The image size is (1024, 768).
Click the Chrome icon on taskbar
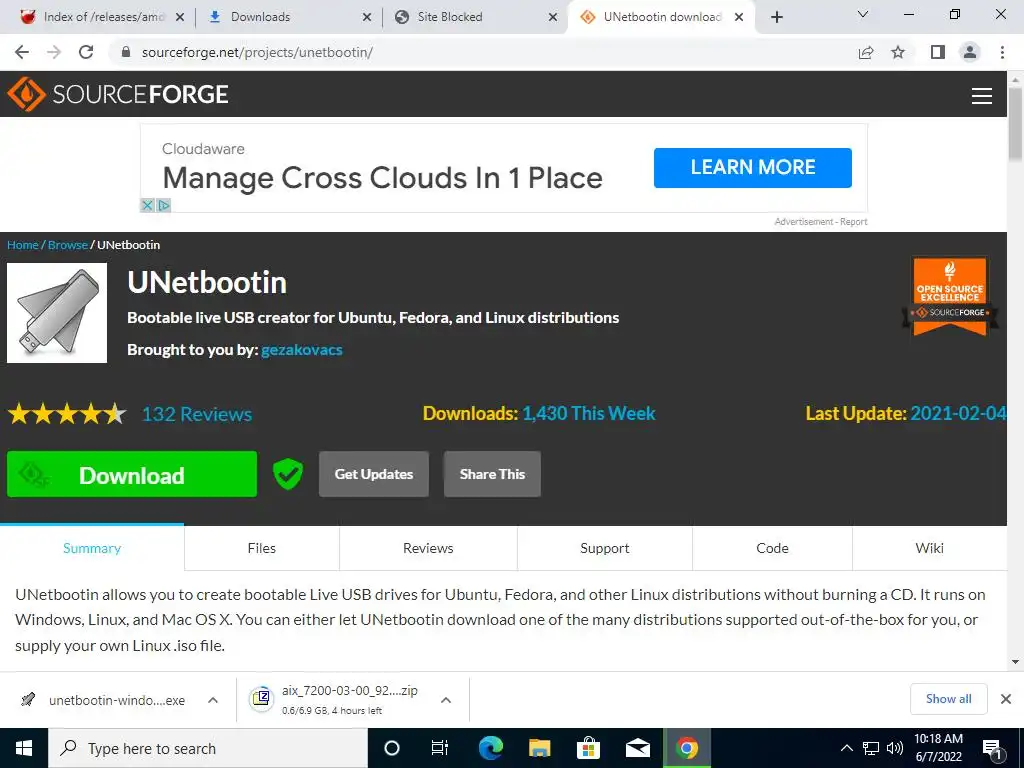(x=686, y=748)
